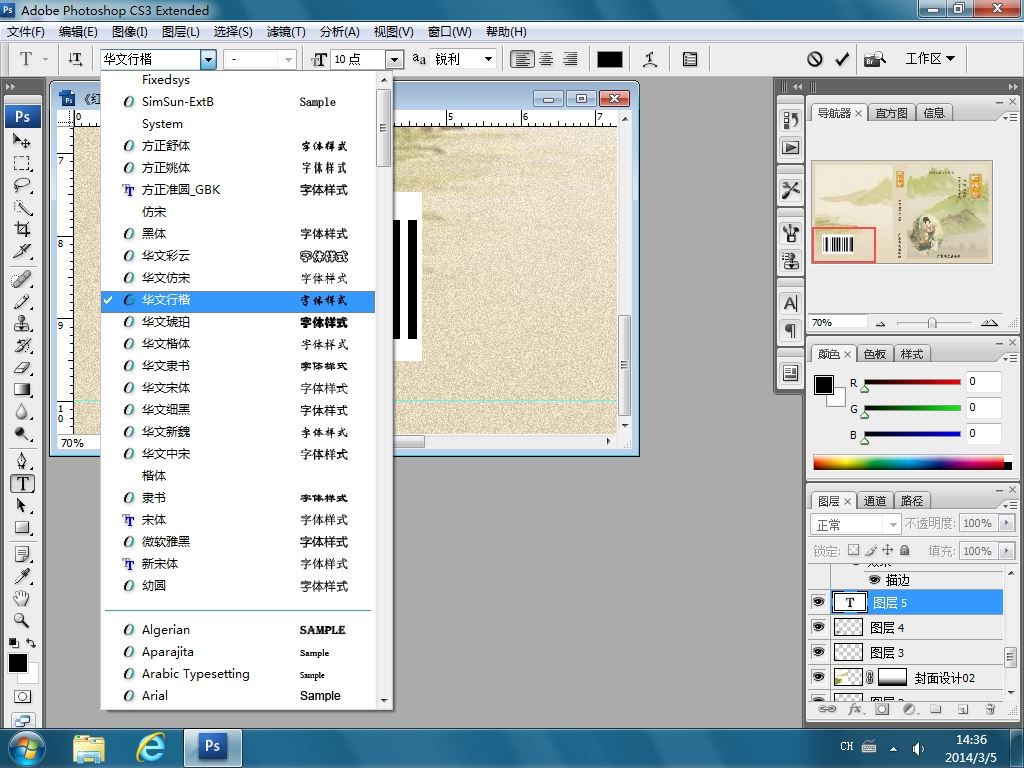Switch to the 通道 tab

875,501
